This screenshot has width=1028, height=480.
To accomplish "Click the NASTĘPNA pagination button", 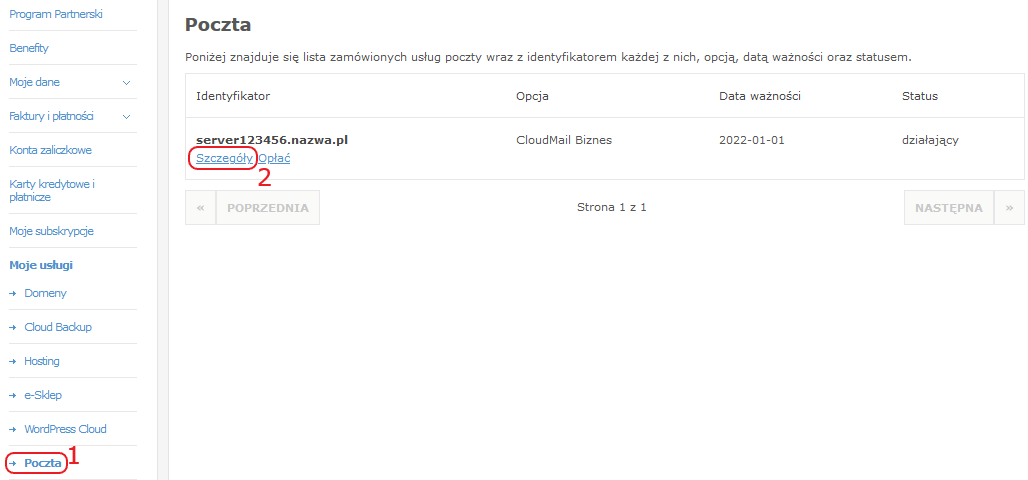I will point(949,208).
